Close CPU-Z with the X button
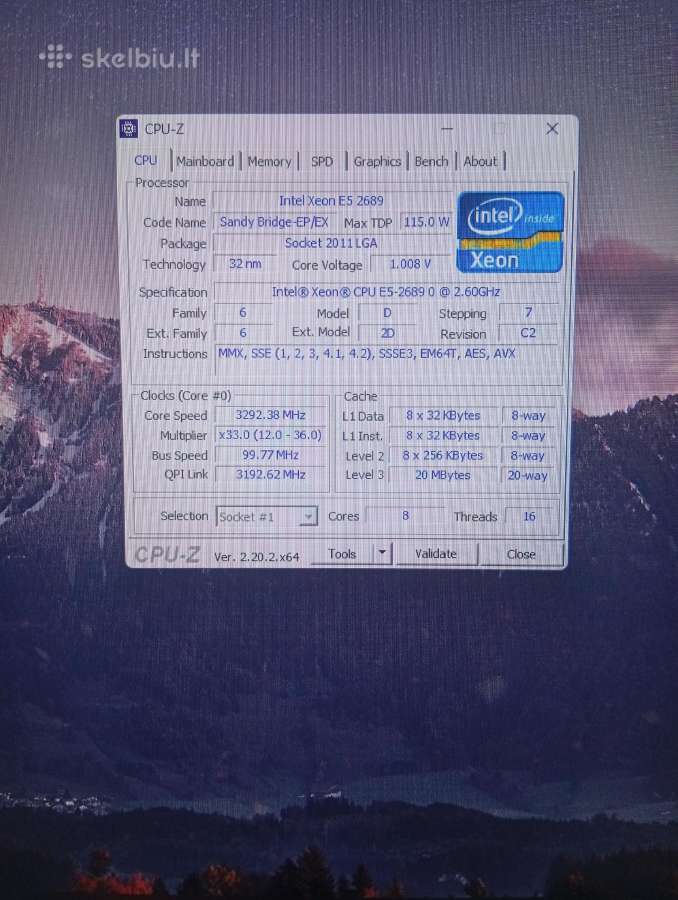Viewport: 678px width, 900px height. pyautogui.click(x=552, y=129)
